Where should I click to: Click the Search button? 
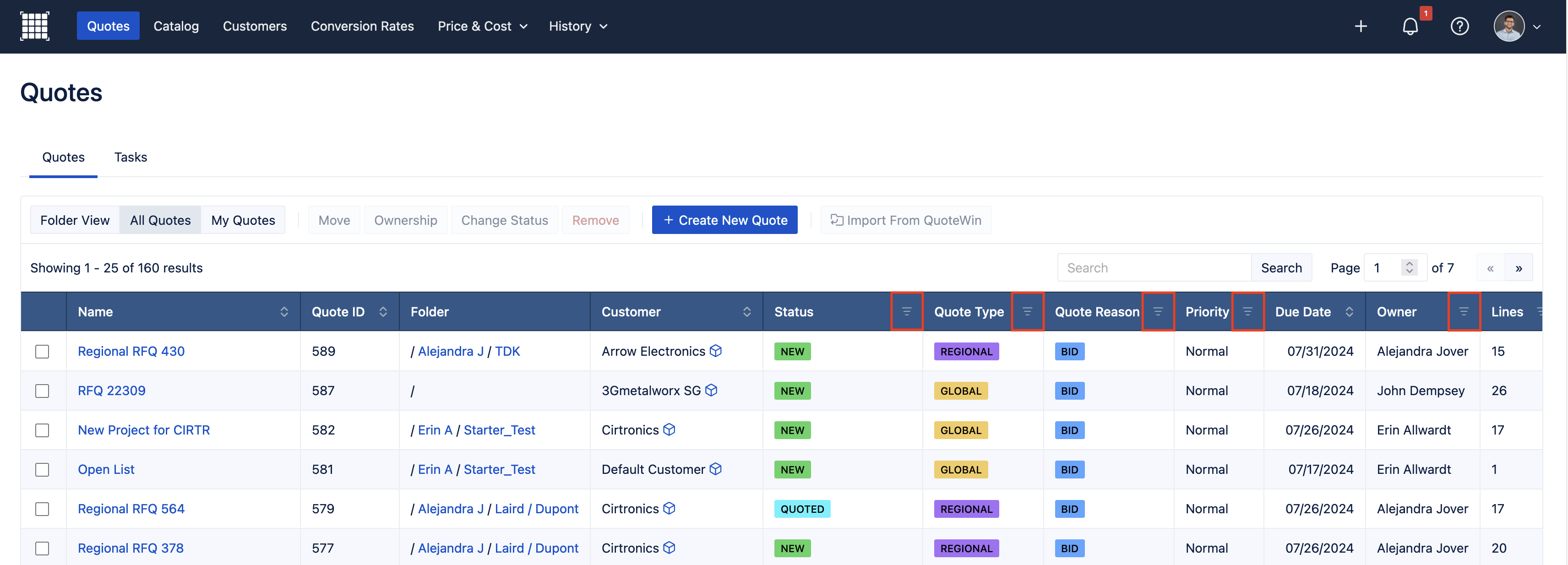click(x=1281, y=268)
